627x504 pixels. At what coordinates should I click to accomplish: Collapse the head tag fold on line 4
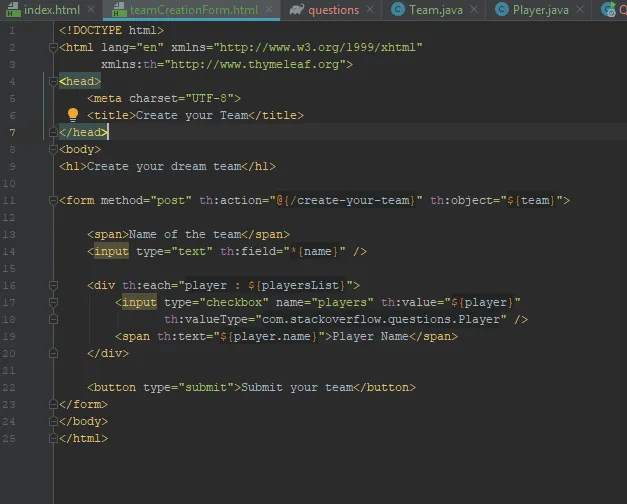53,82
